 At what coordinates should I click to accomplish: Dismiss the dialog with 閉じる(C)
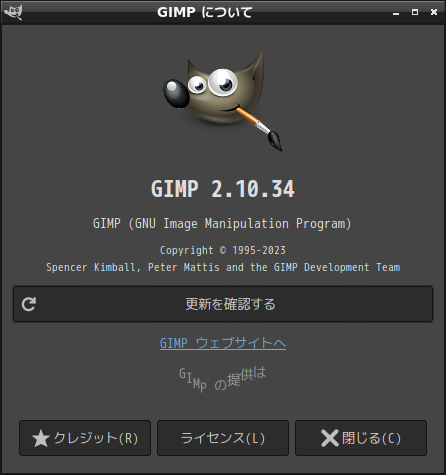click(x=361, y=438)
